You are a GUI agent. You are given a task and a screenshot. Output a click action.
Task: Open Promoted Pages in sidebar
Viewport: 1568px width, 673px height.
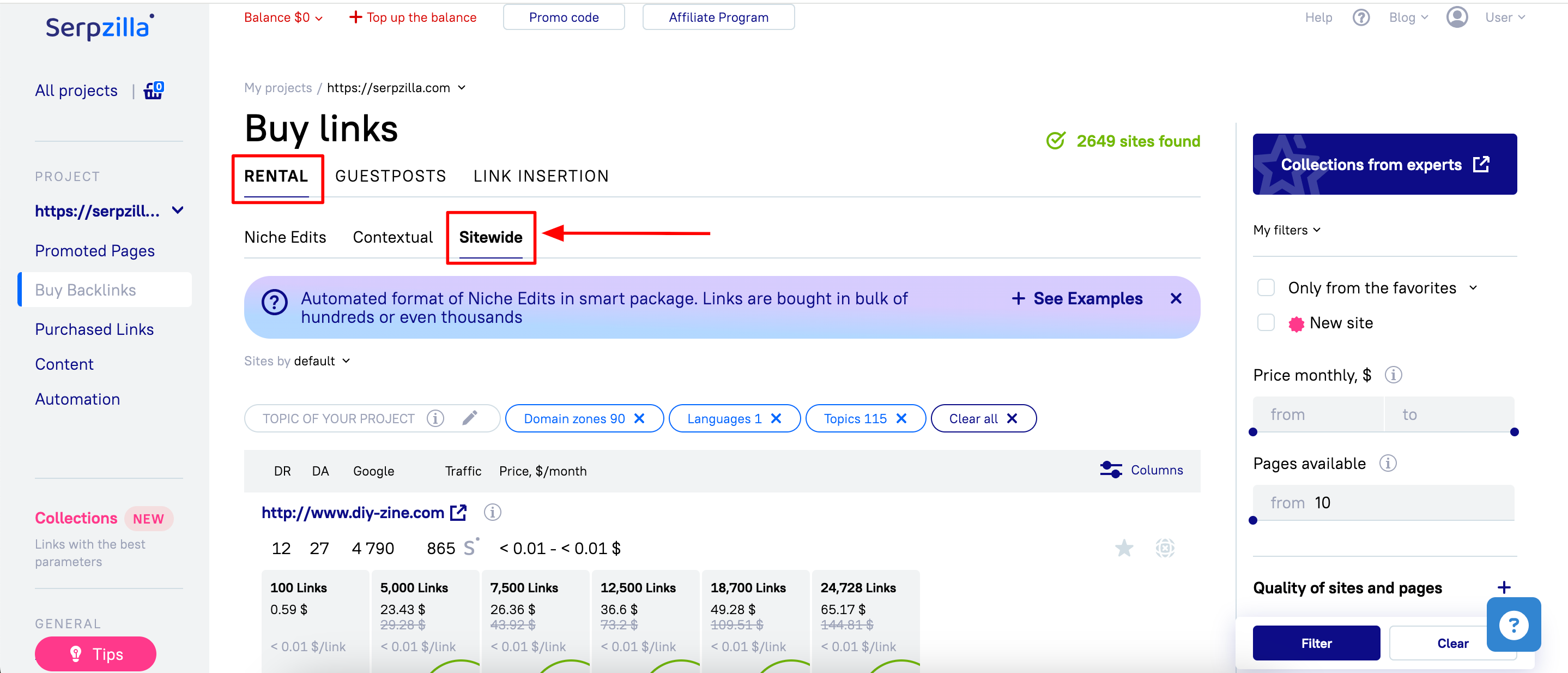click(x=94, y=250)
